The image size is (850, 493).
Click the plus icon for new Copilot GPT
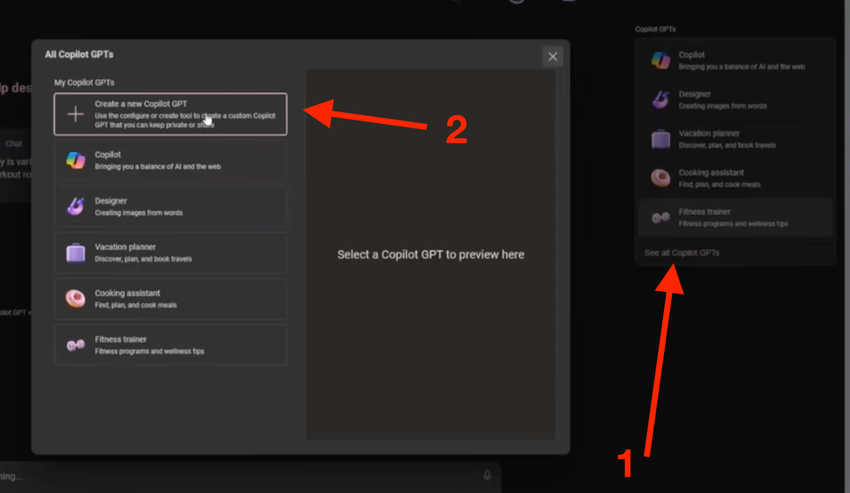tap(76, 114)
